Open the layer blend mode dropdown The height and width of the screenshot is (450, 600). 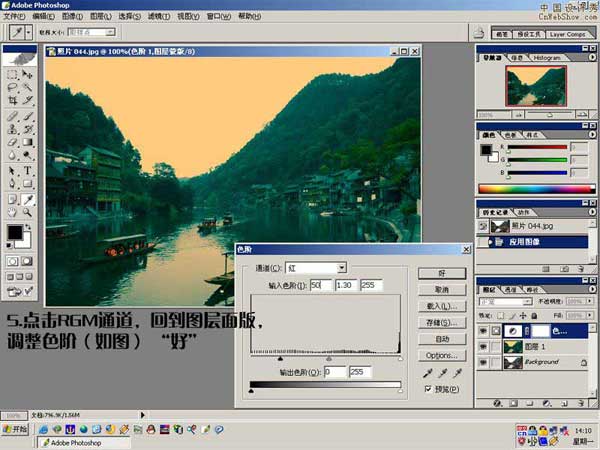(527, 302)
